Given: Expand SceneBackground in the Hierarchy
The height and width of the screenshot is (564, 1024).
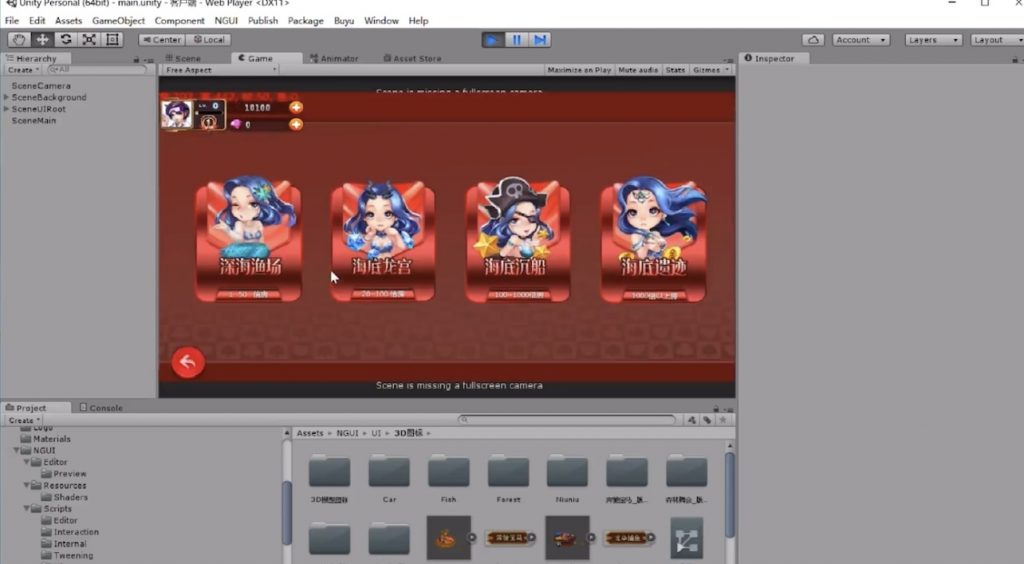Looking at the screenshot, I should (x=7, y=98).
